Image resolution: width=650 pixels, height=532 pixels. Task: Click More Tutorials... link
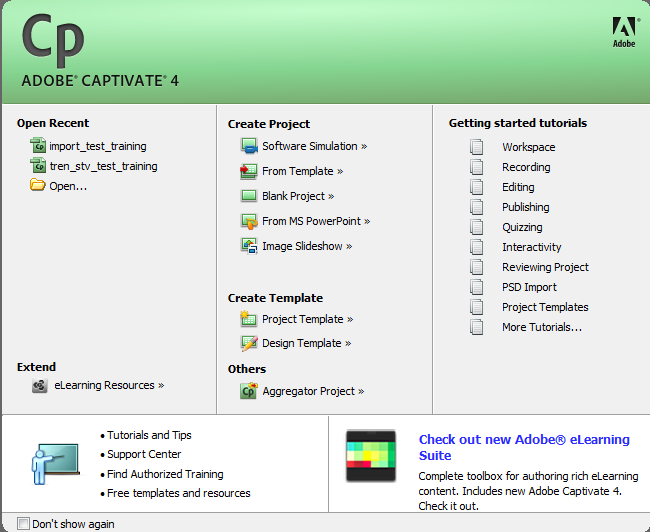[x=542, y=327]
